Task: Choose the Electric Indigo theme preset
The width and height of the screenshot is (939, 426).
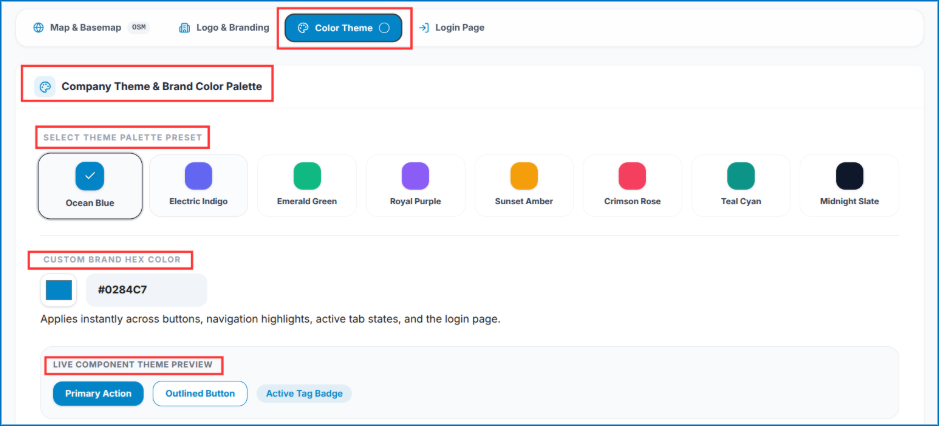Action: point(198,186)
